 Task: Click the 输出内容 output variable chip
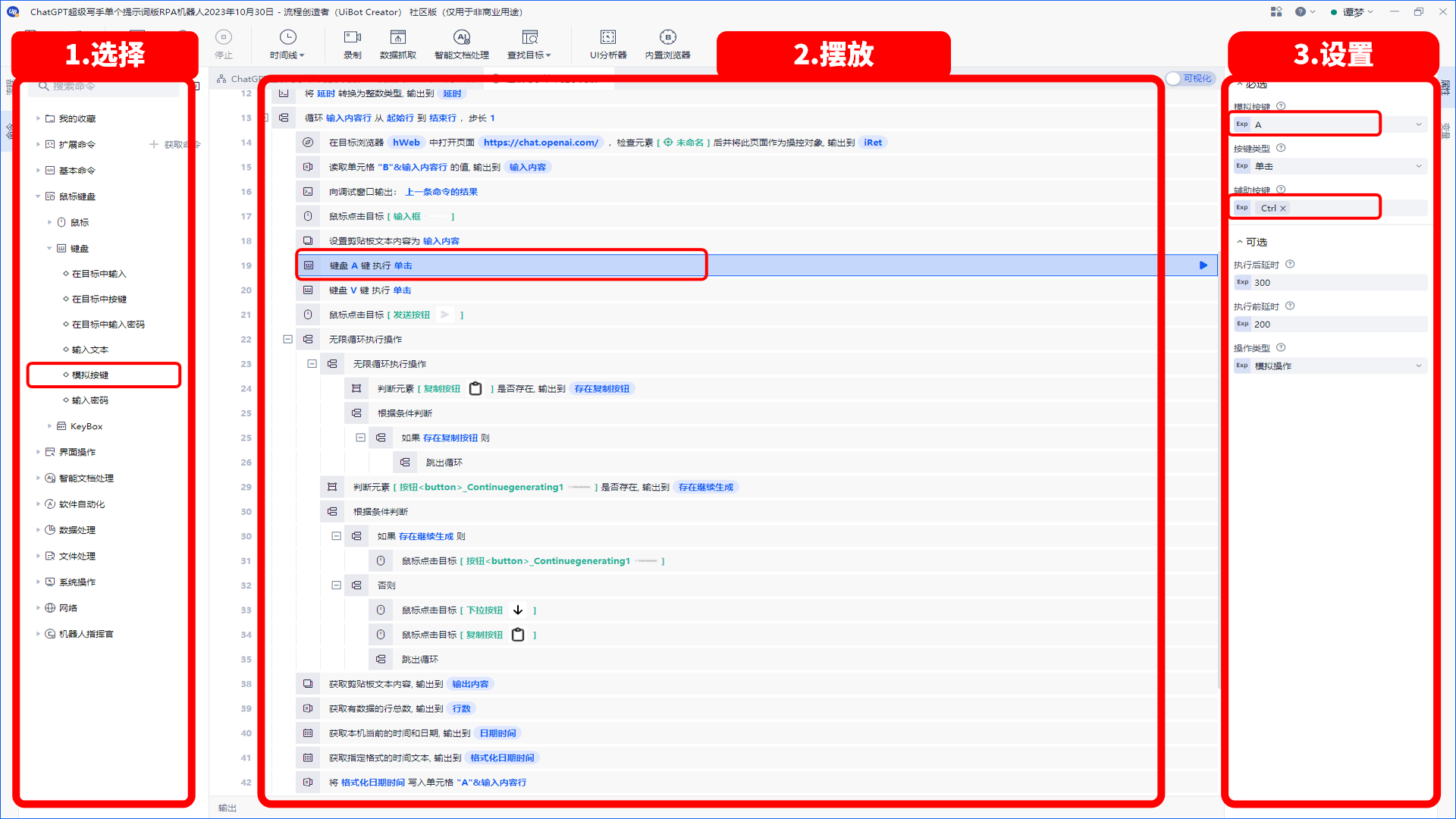click(470, 684)
